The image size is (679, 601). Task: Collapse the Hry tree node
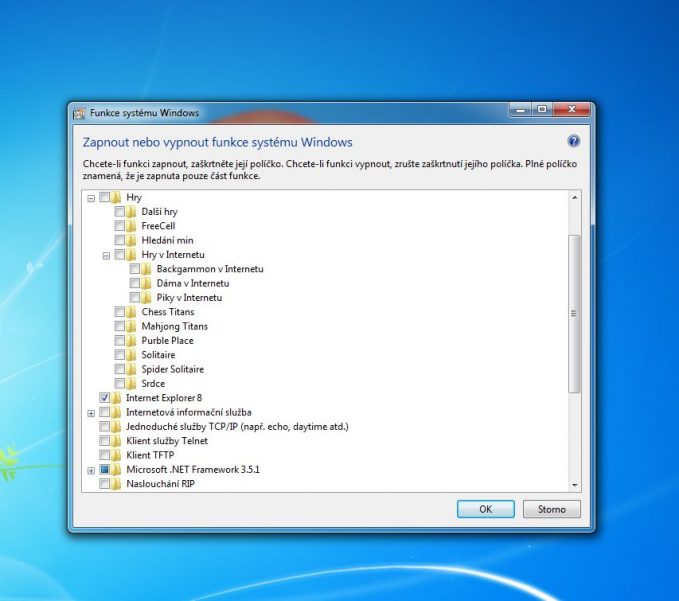[x=91, y=198]
